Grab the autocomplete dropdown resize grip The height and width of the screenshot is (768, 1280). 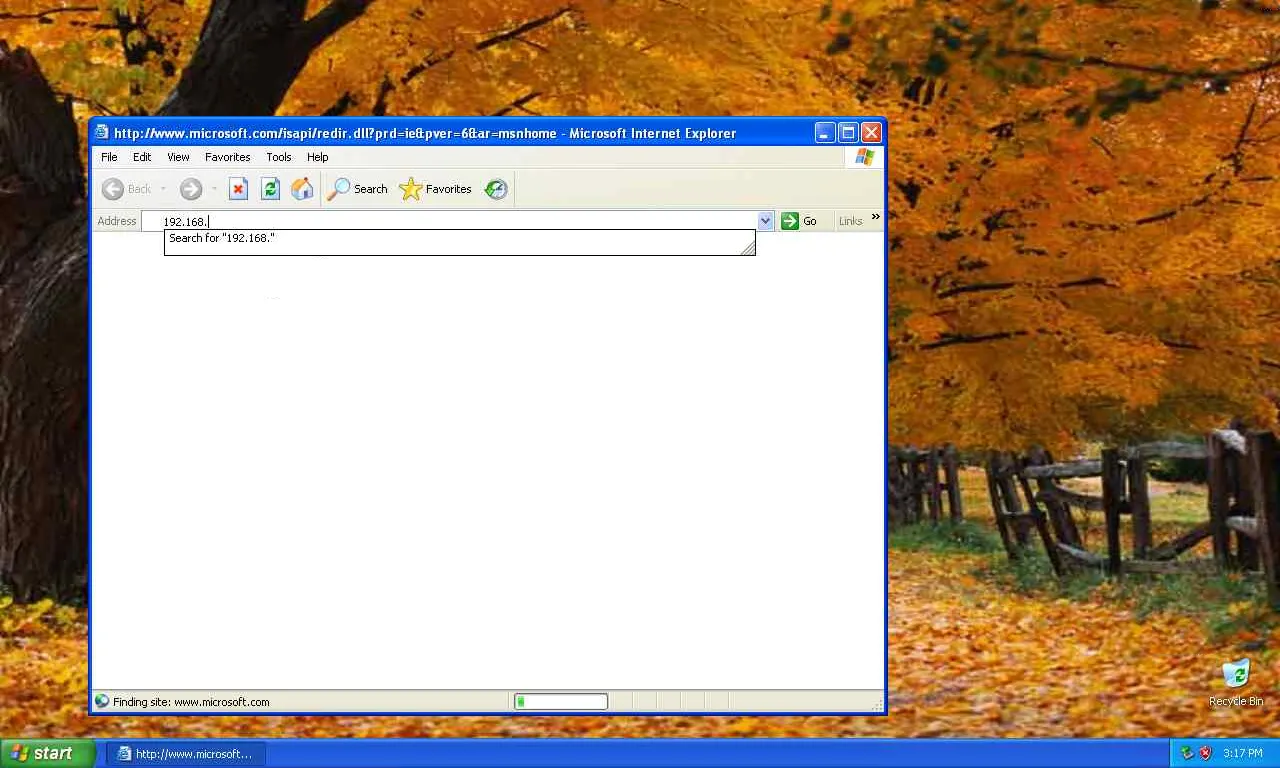[747, 247]
